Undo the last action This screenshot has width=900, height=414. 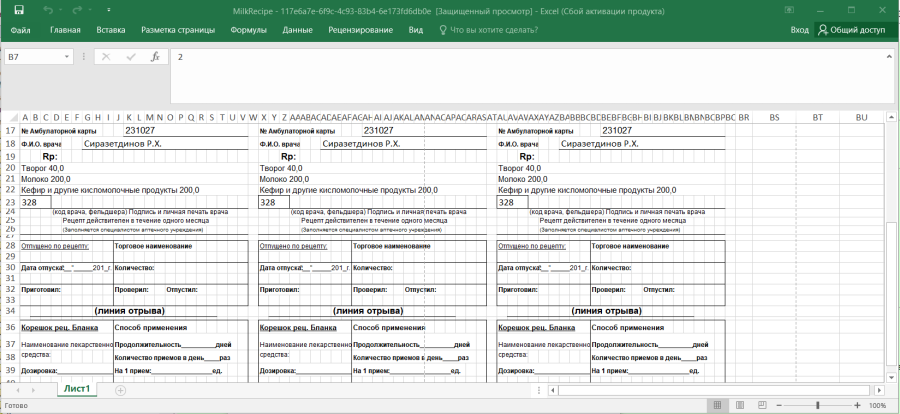tap(48, 10)
